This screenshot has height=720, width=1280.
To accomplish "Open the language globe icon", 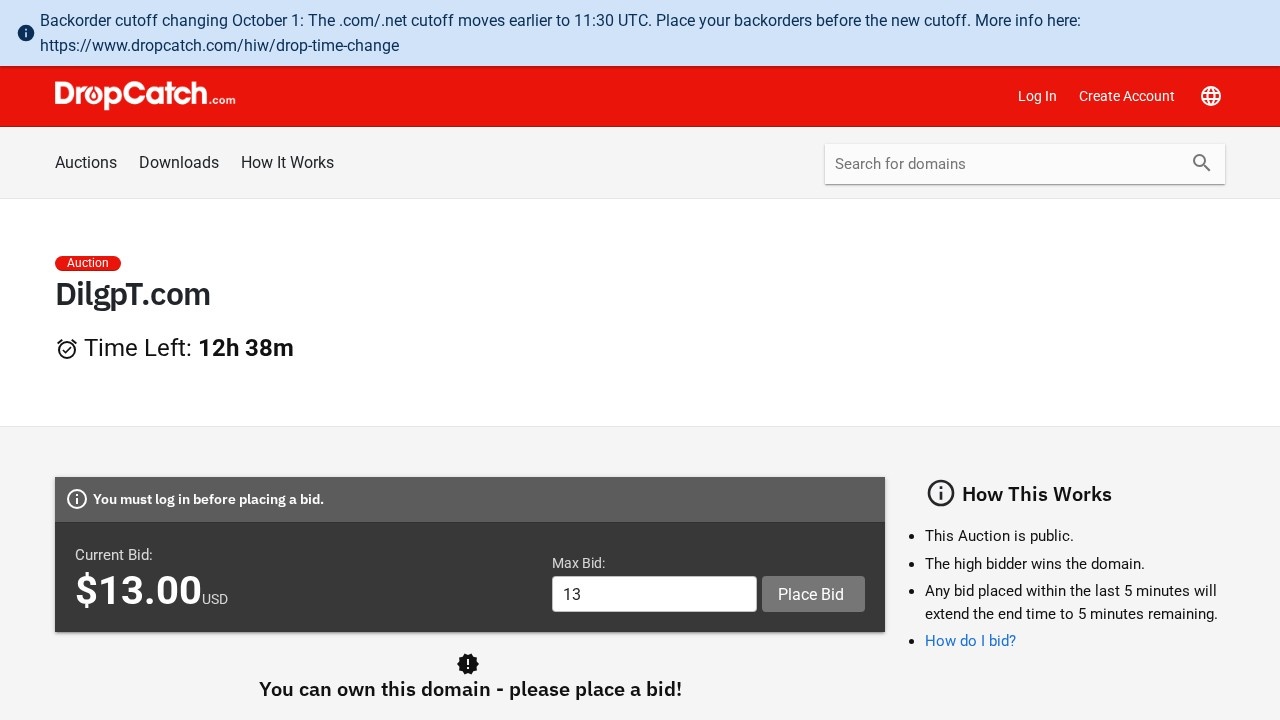I will click(1211, 96).
